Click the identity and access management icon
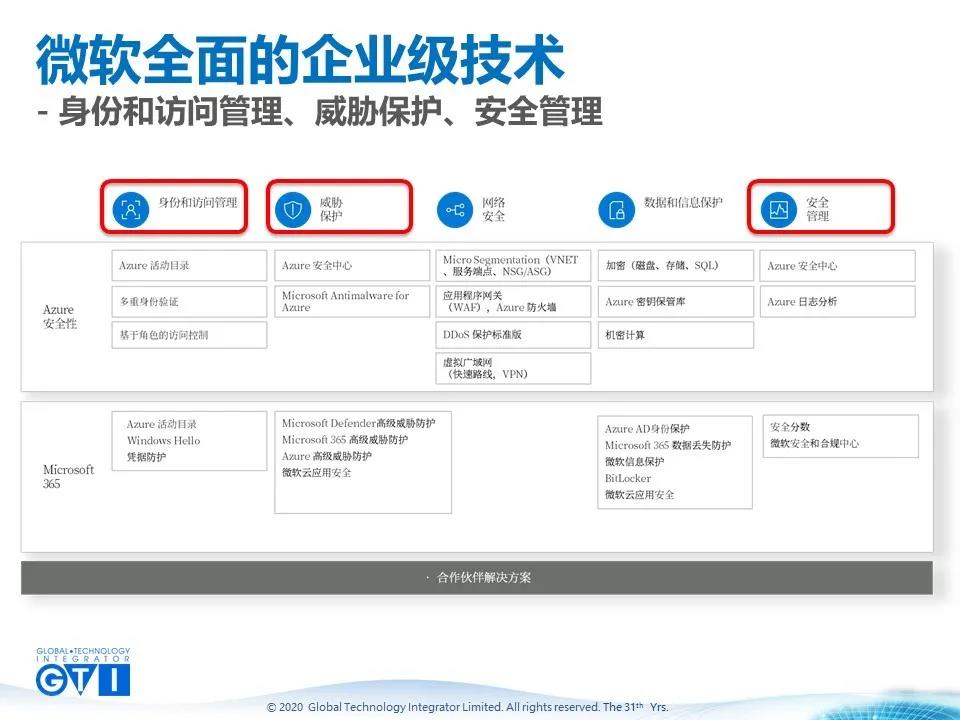The height and width of the screenshot is (720, 960). (x=130, y=209)
